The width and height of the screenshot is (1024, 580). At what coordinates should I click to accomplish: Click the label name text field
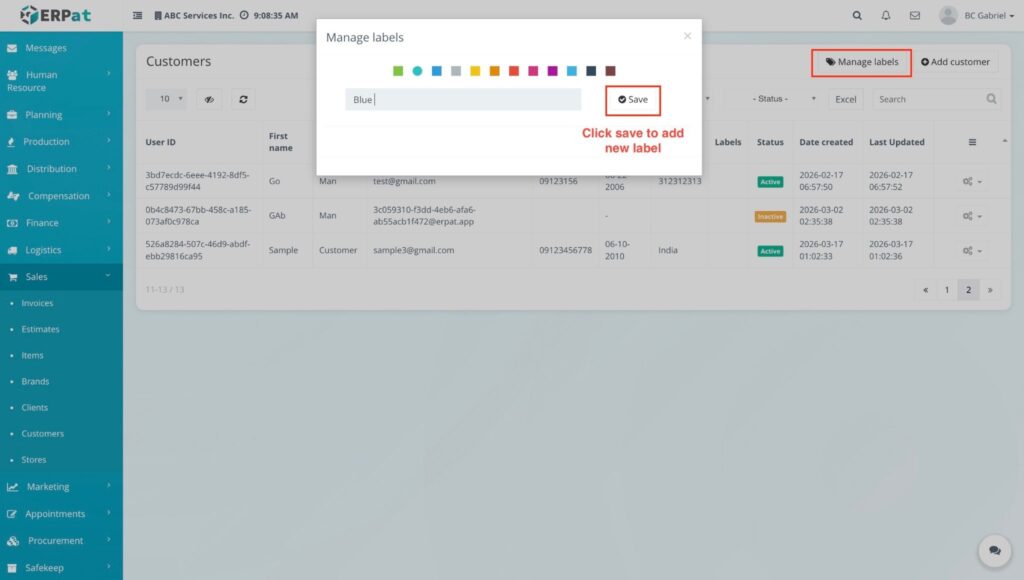463,100
